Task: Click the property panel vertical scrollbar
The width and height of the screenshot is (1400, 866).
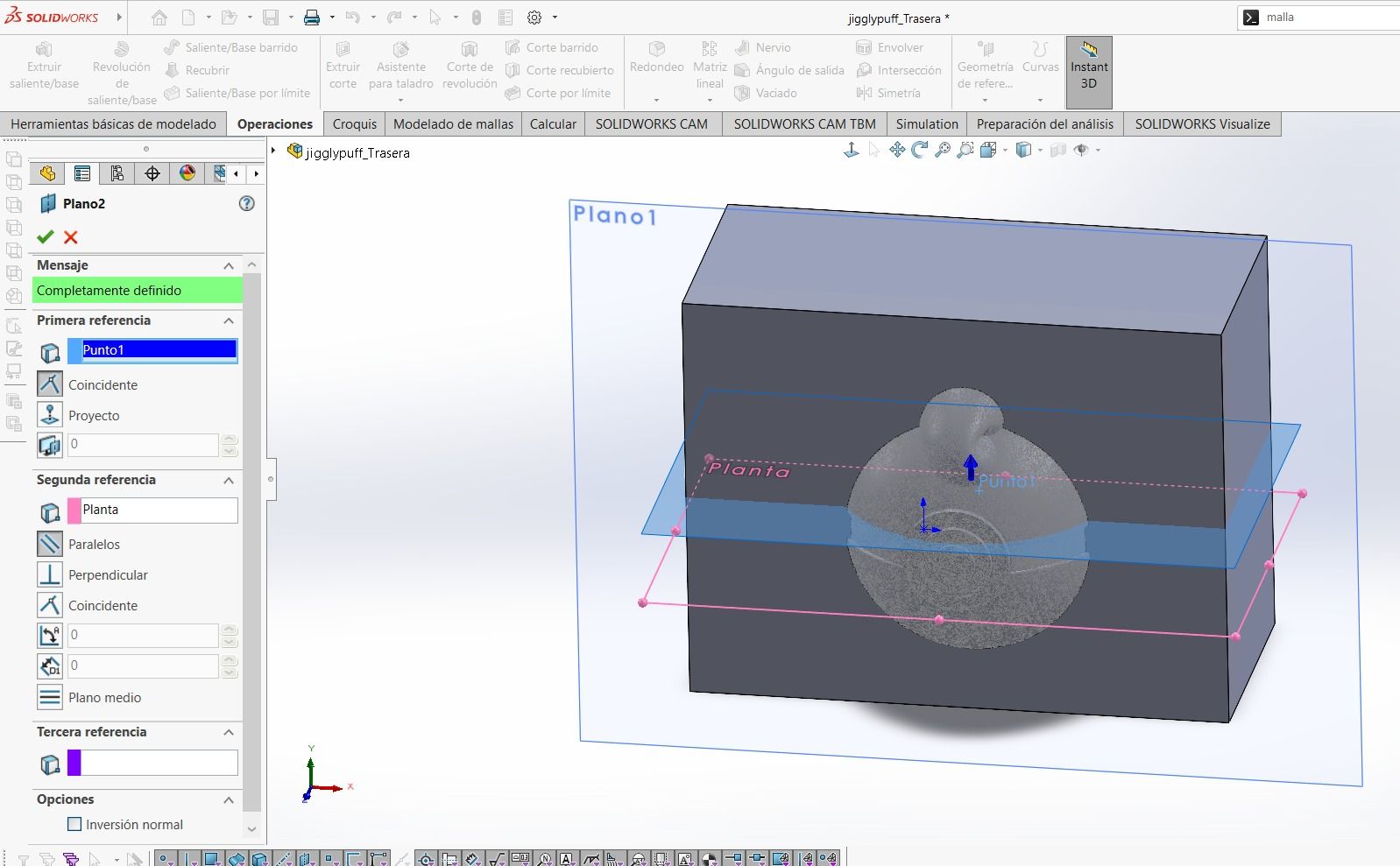Action: [x=252, y=543]
